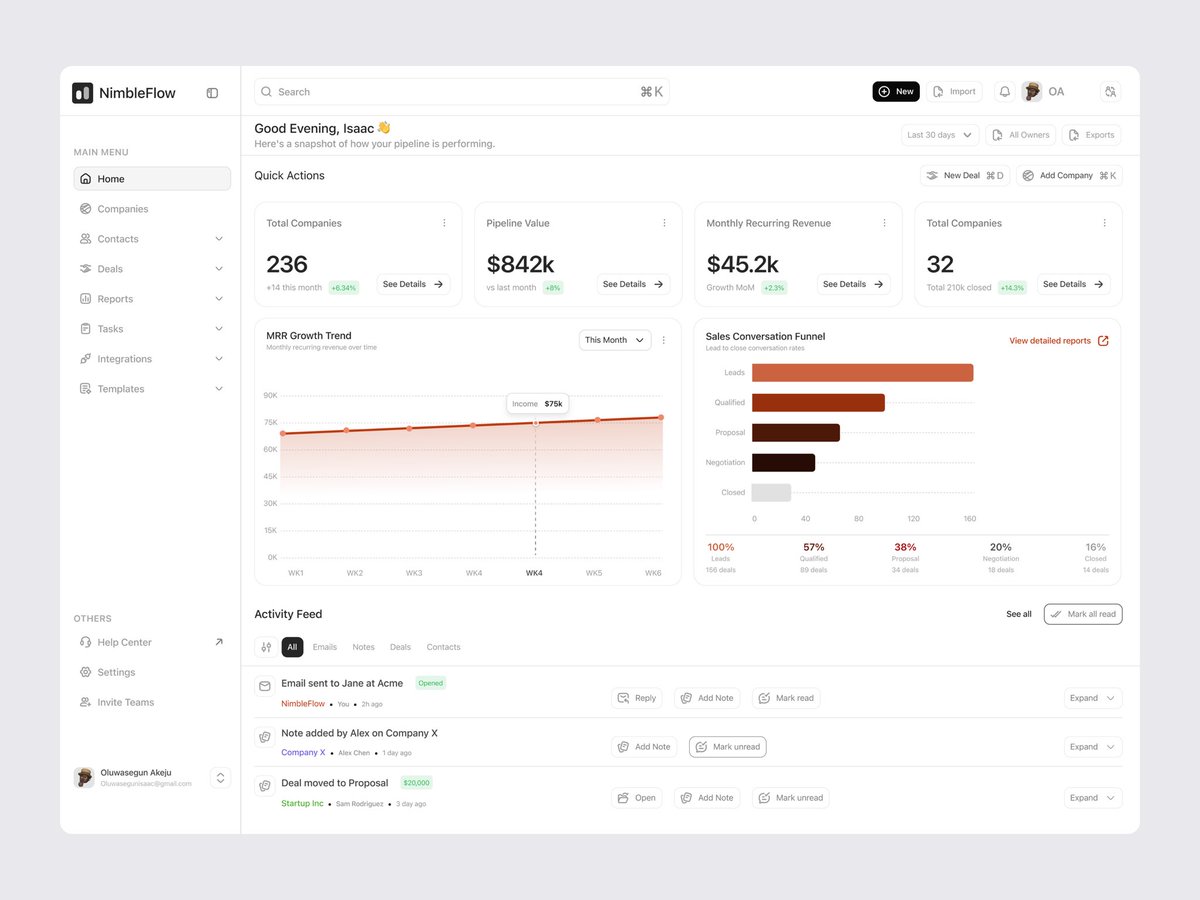Open the MRR Growth Trend options menu

pyautogui.click(x=664, y=340)
